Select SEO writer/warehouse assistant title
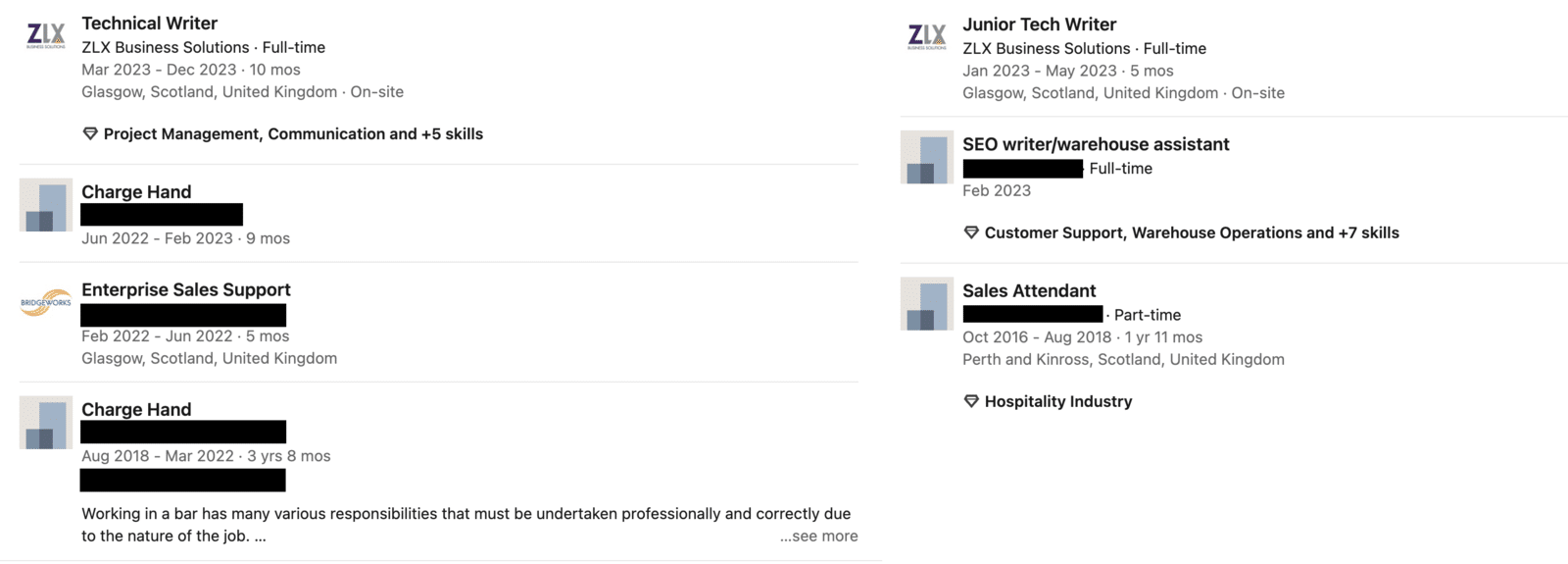The height and width of the screenshot is (564, 1568). [1096, 144]
